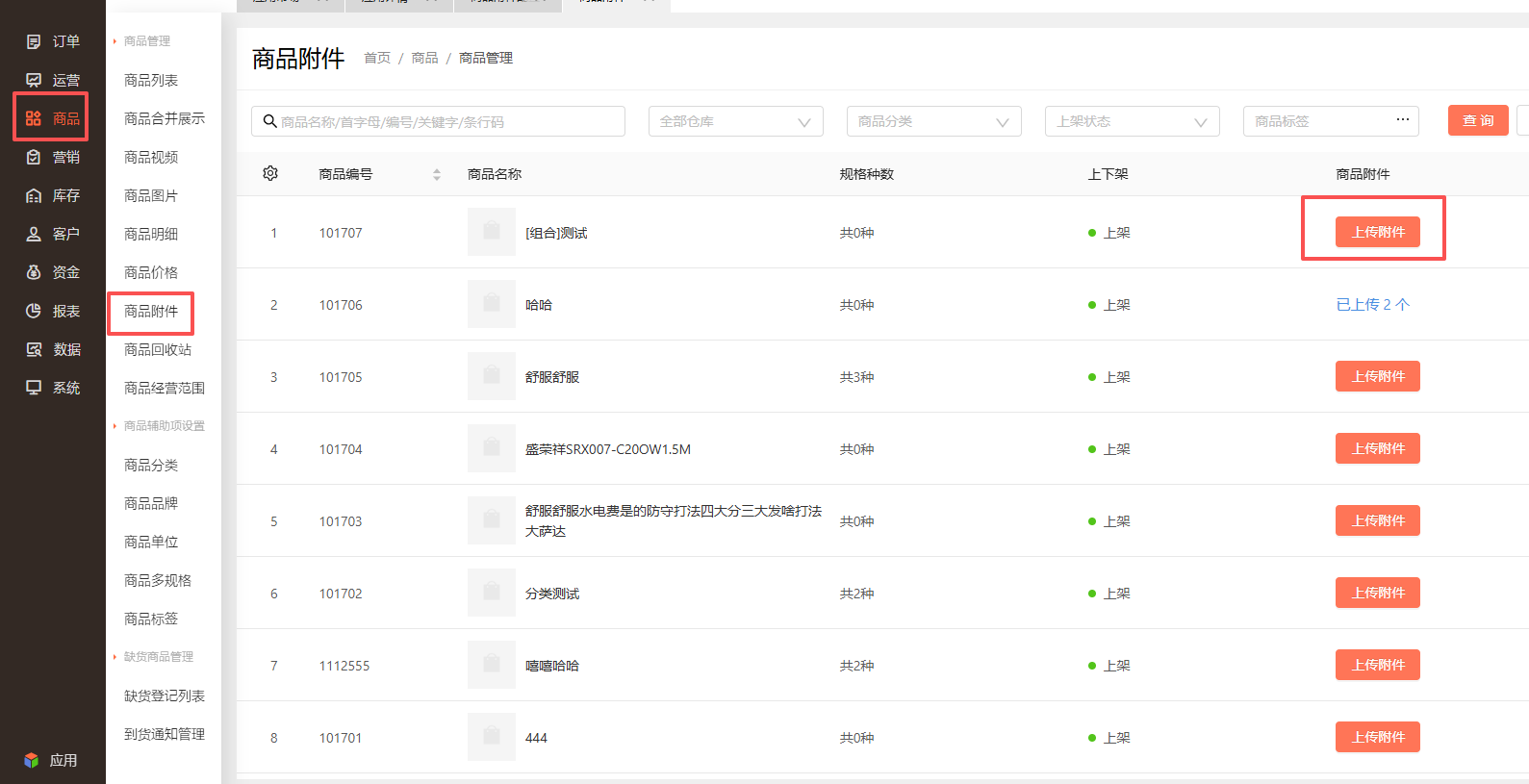Click the search magnifier icon
The width and height of the screenshot is (1529, 784).
(x=270, y=121)
